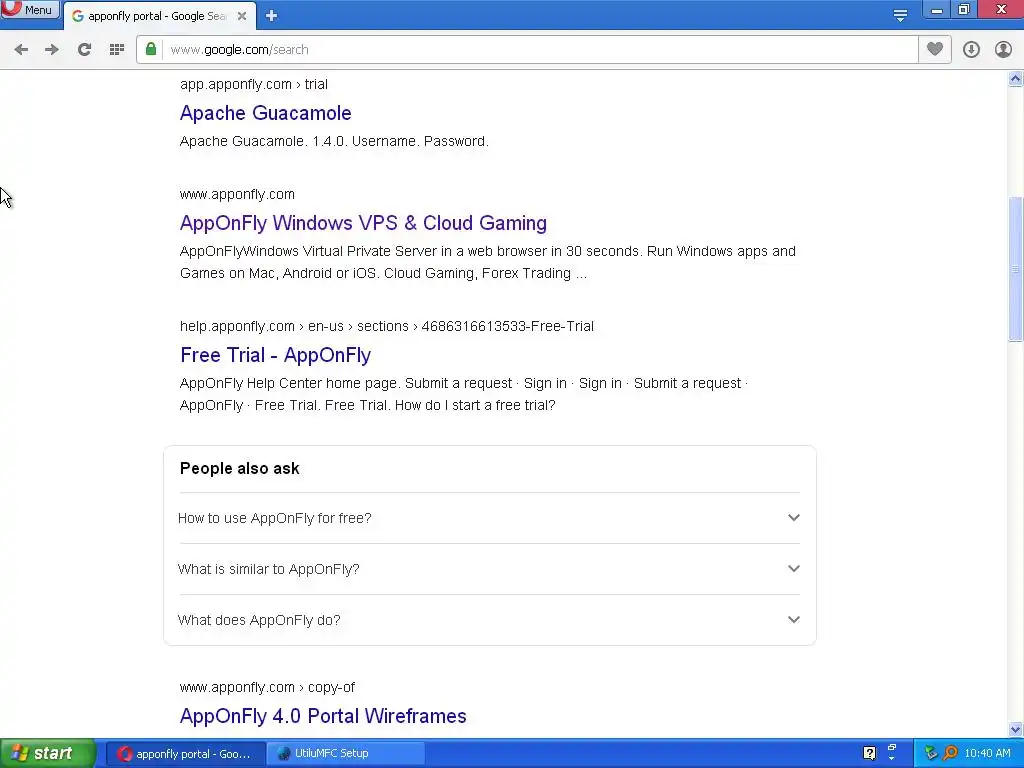Go forward to next page
This screenshot has height=768, width=1024.
click(x=52, y=50)
